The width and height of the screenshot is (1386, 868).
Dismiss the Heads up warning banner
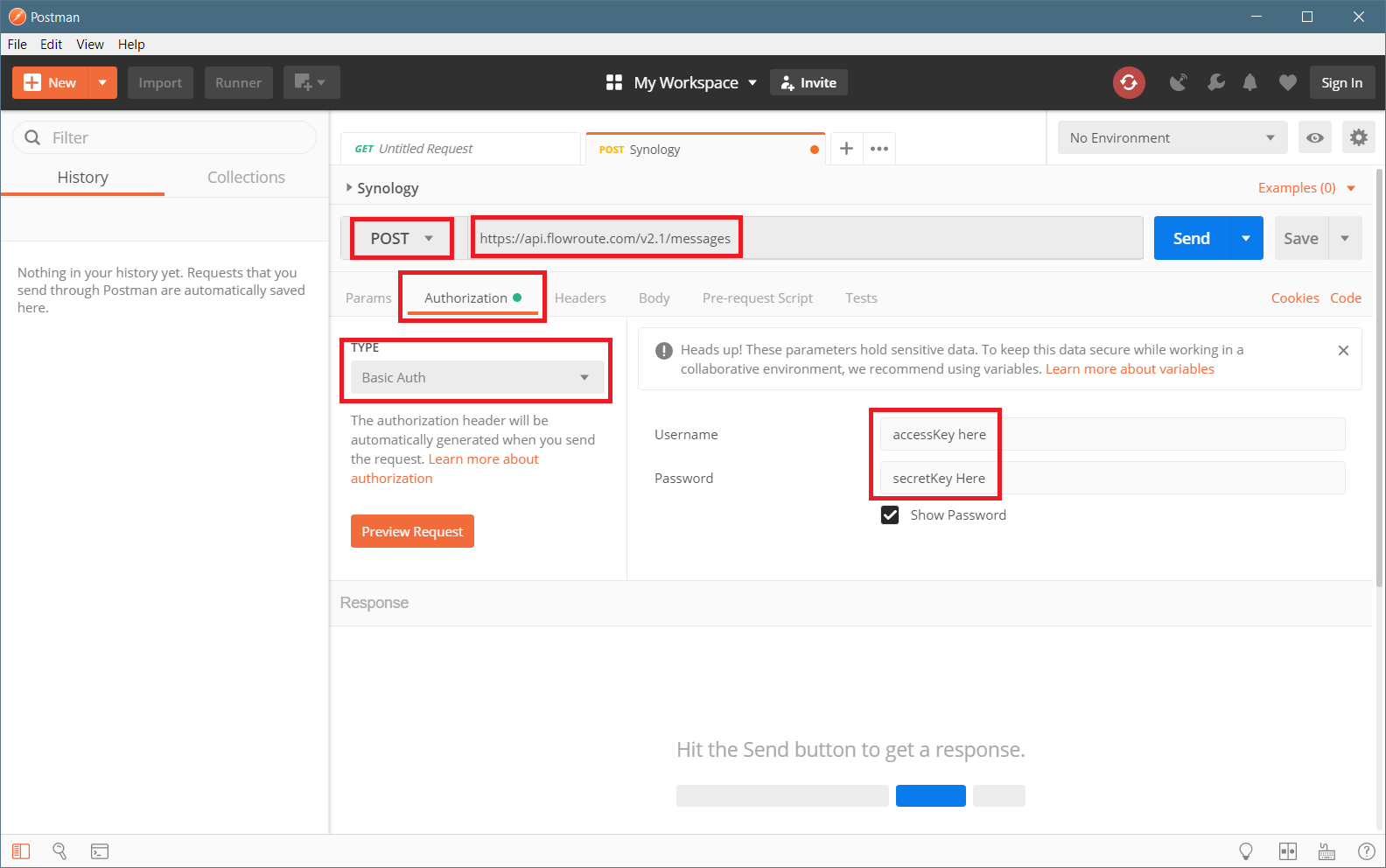1343,350
